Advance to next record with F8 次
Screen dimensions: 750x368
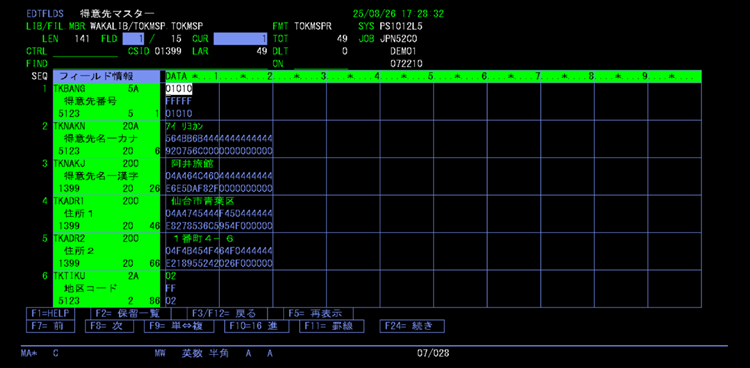click(110, 326)
